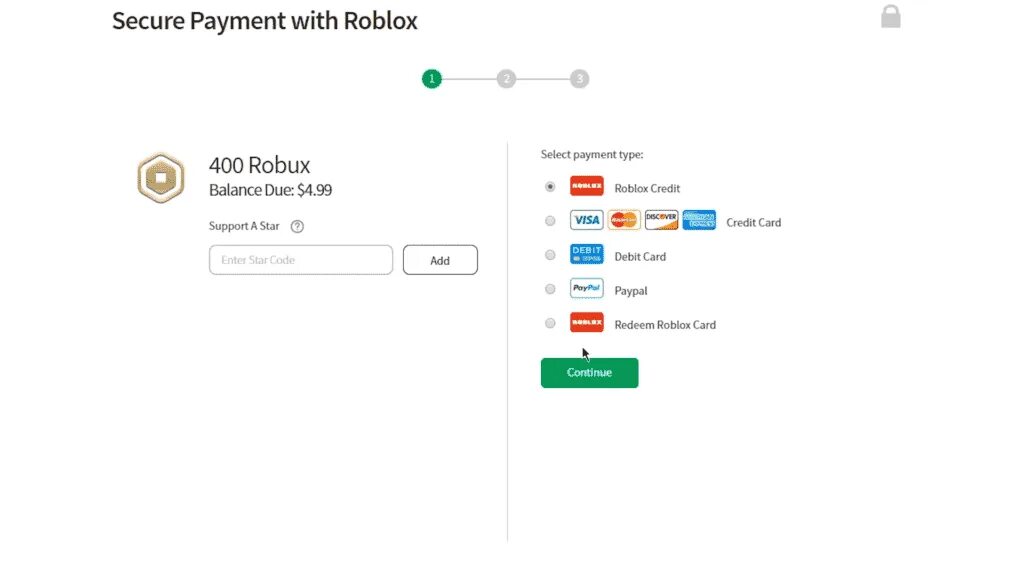
Task: Click the green Continue button
Action: (x=589, y=372)
